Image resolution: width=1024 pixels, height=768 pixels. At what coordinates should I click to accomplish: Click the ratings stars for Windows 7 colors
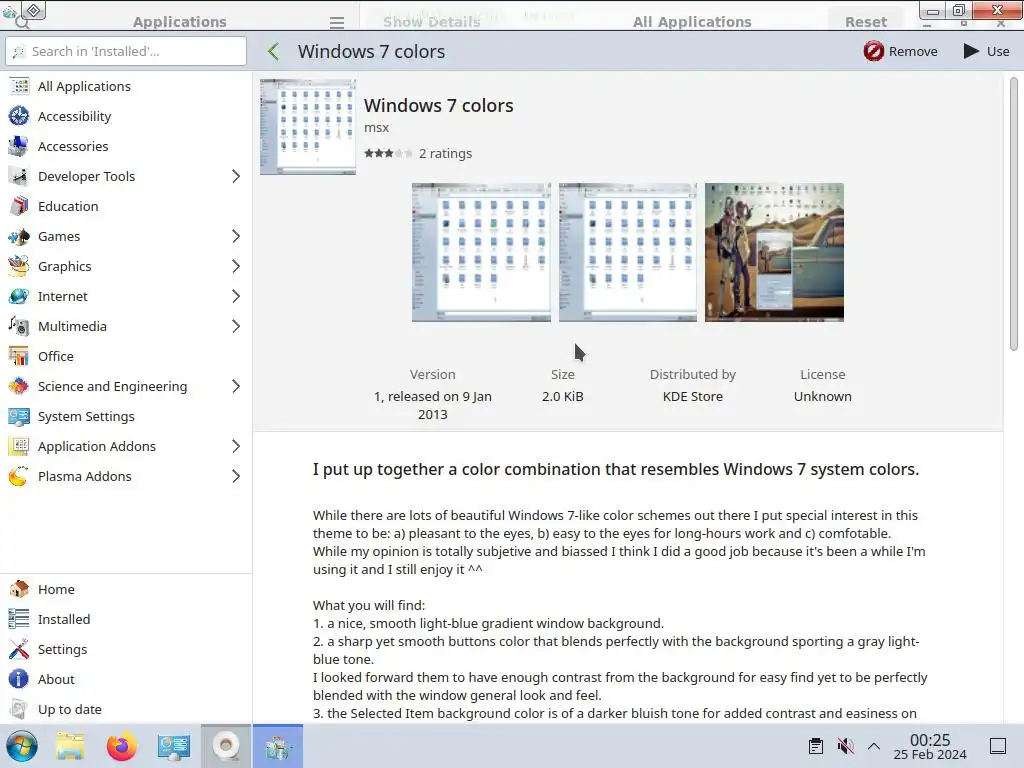tap(388, 153)
